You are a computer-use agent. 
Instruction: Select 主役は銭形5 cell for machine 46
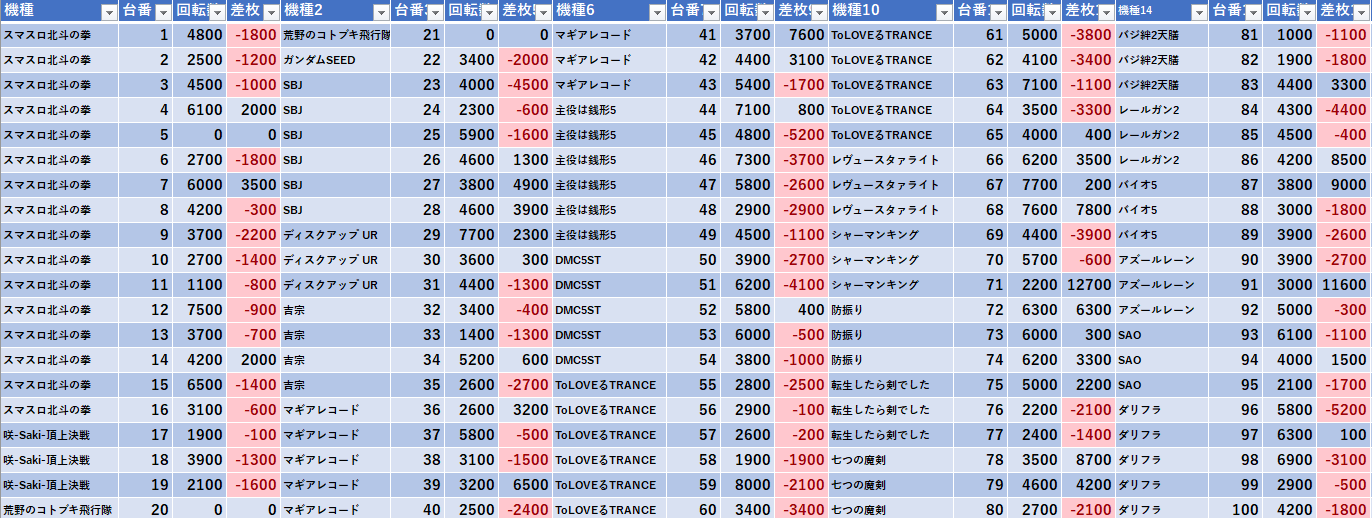click(x=610, y=160)
